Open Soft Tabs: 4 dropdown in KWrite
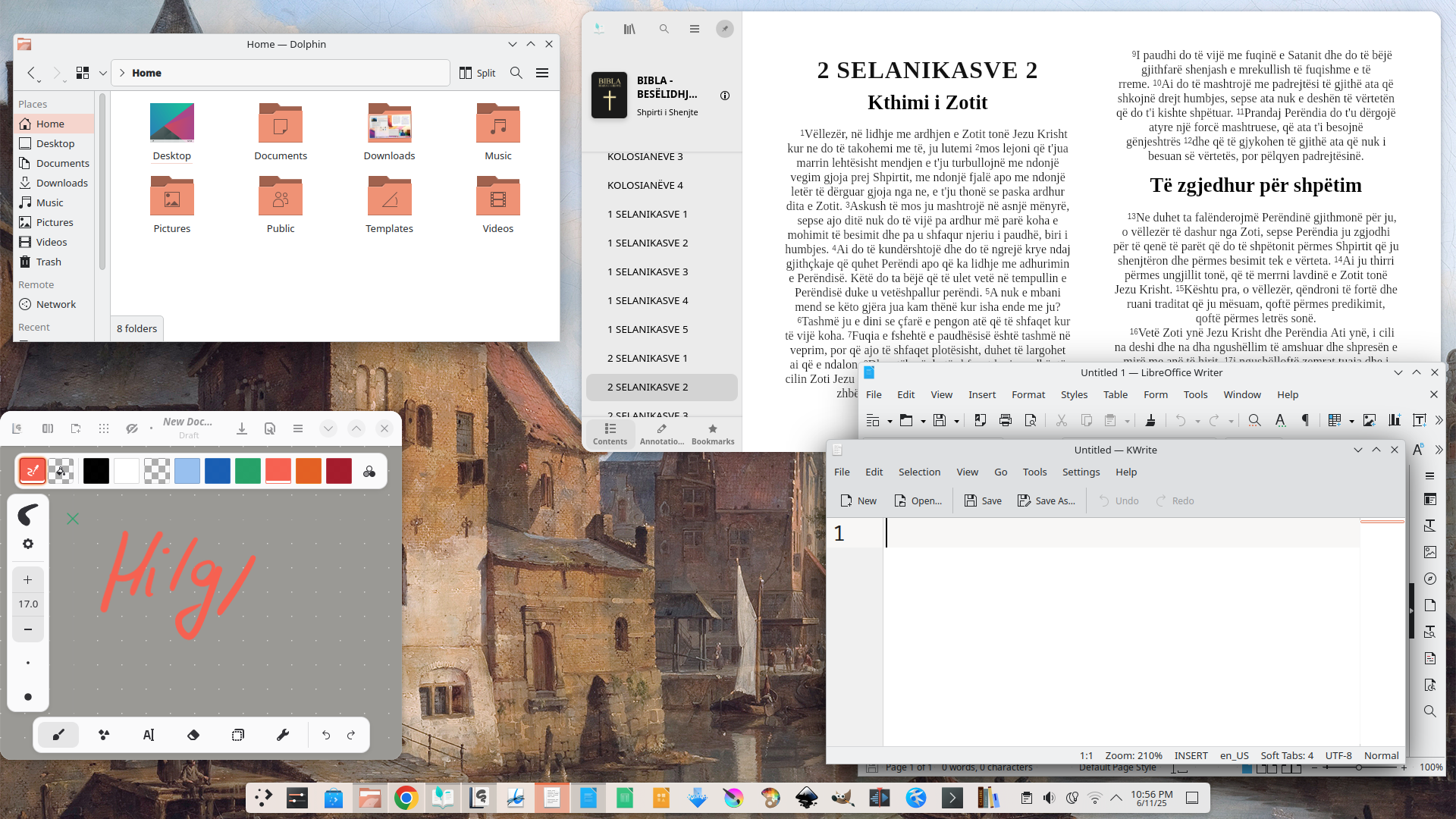The width and height of the screenshot is (1456, 819). [x=1287, y=755]
